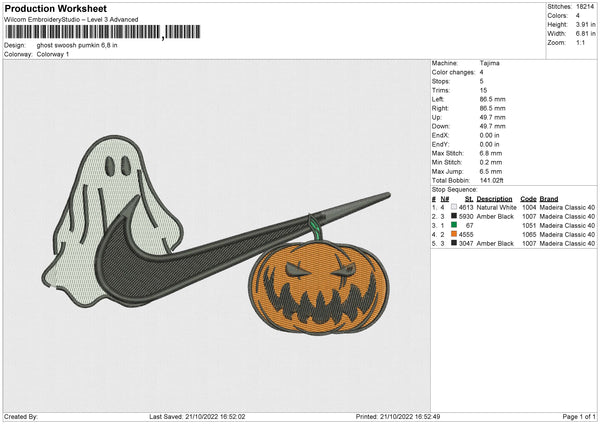Click the 'Brand' column header
The height and width of the screenshot is (424, 600).
point(549,199)
